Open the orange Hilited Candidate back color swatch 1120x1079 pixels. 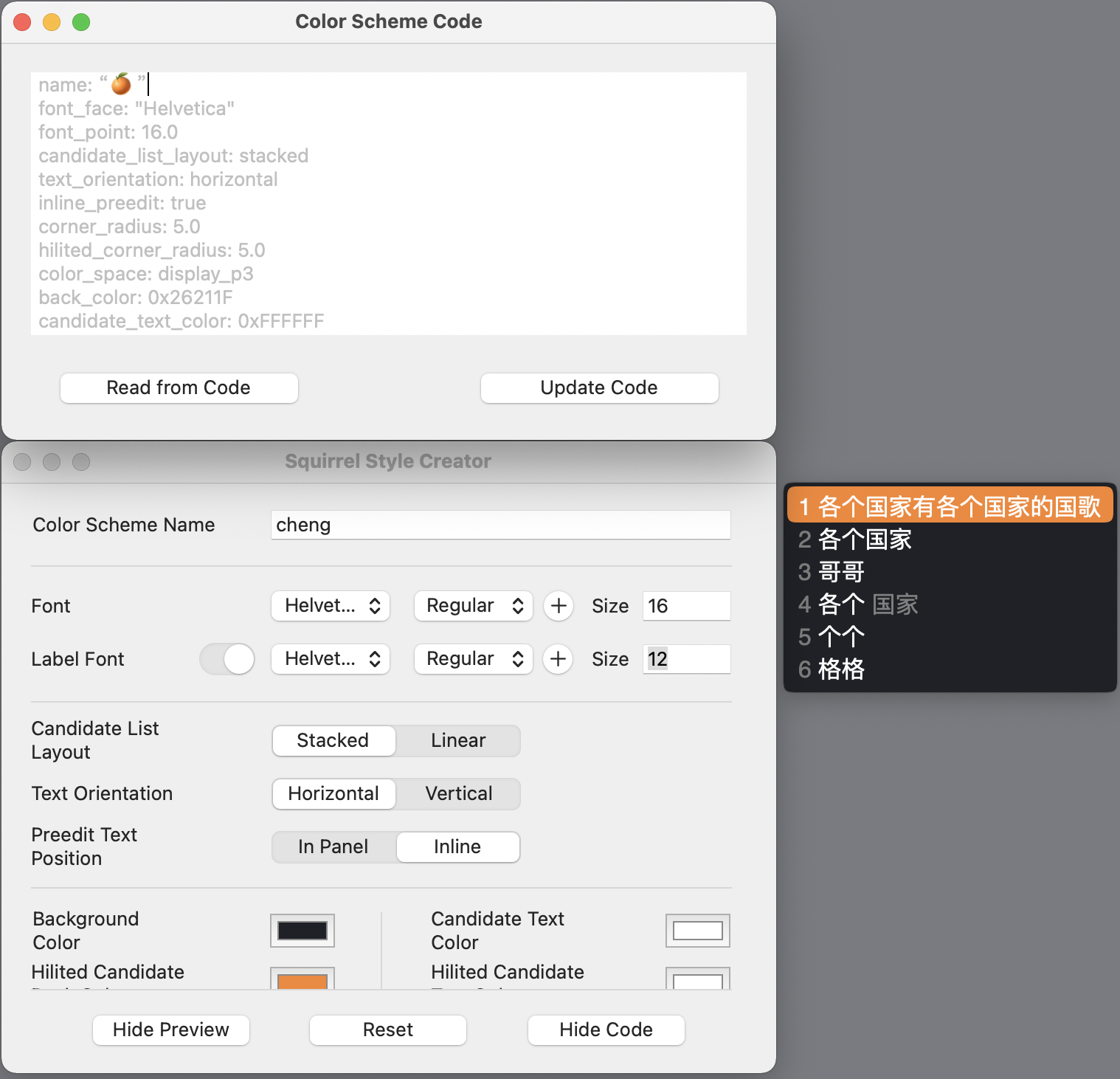[303, 979]
